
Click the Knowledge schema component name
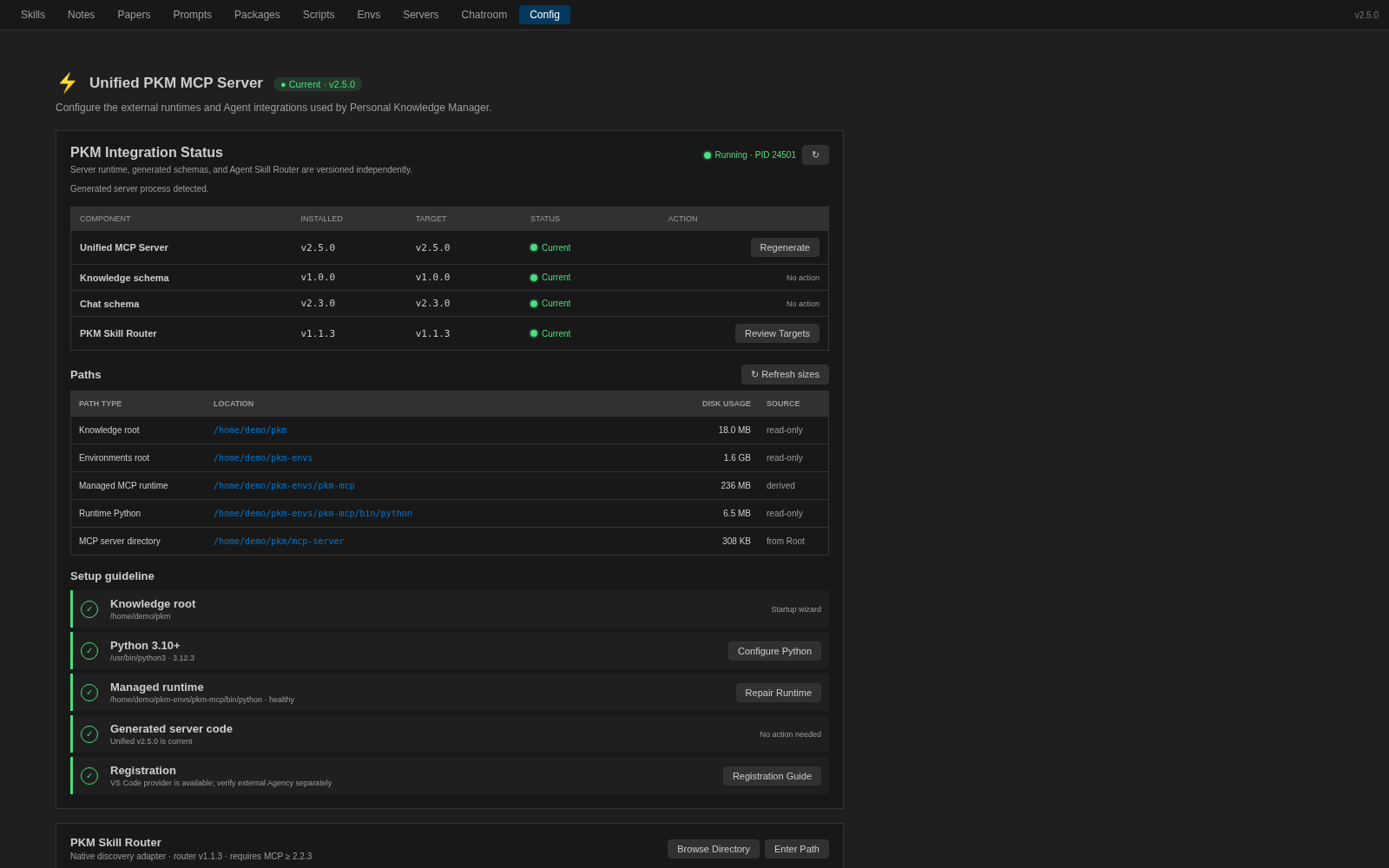[124, 278]
